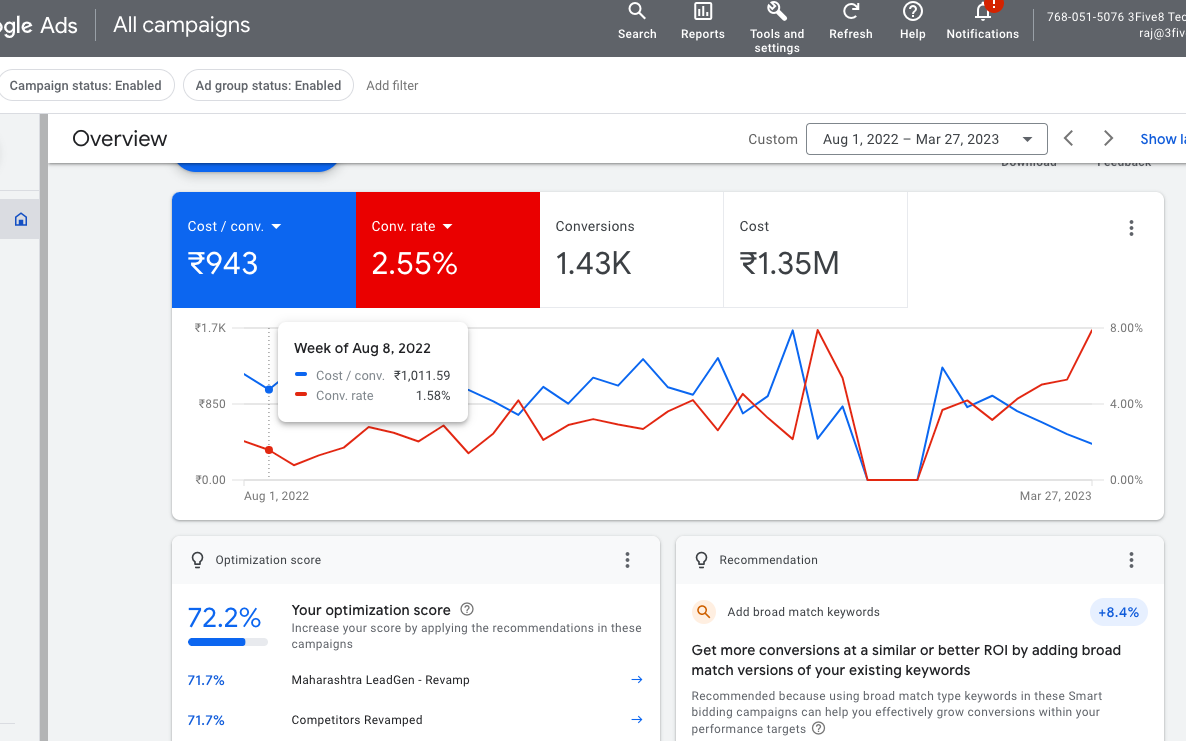
Task: Click the red chart point at Aug 8
Action: 269,450
